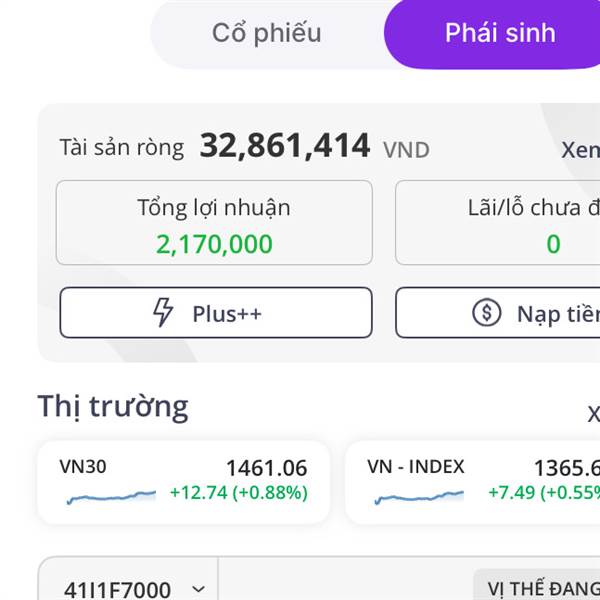Viewport: 600px width, 600px height.
Task: Open the Tổng lợi nhuận profit box
Action: click(x=214, y=223)
